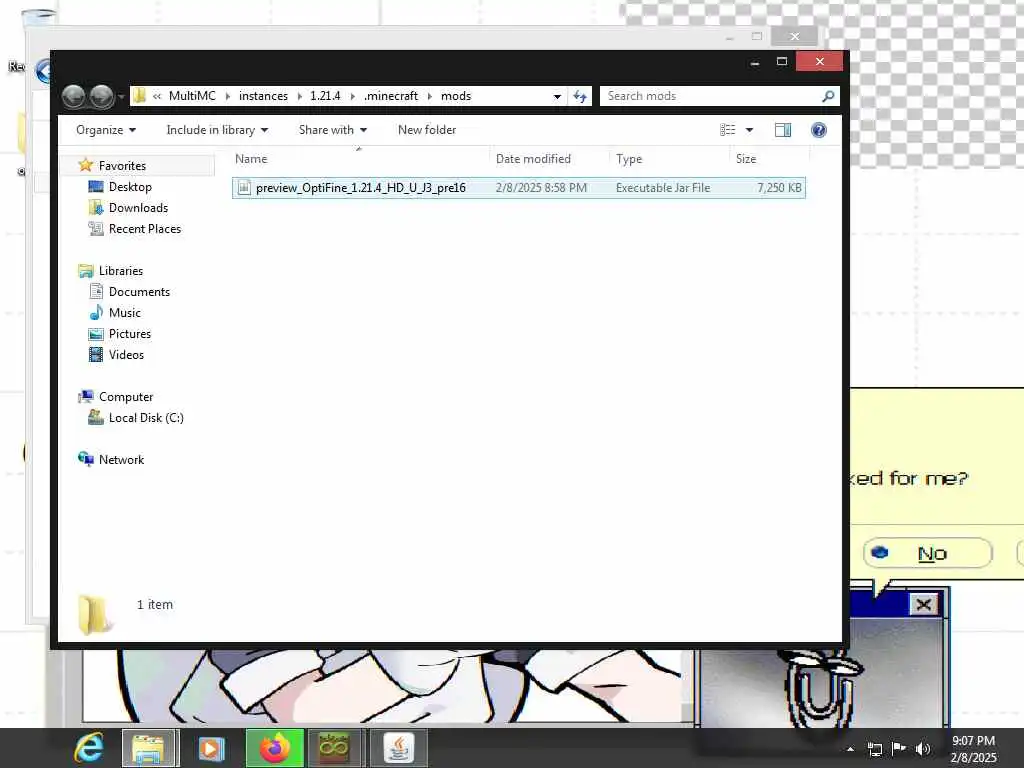Click the No button in the Clippy dialog

(927, 554)
